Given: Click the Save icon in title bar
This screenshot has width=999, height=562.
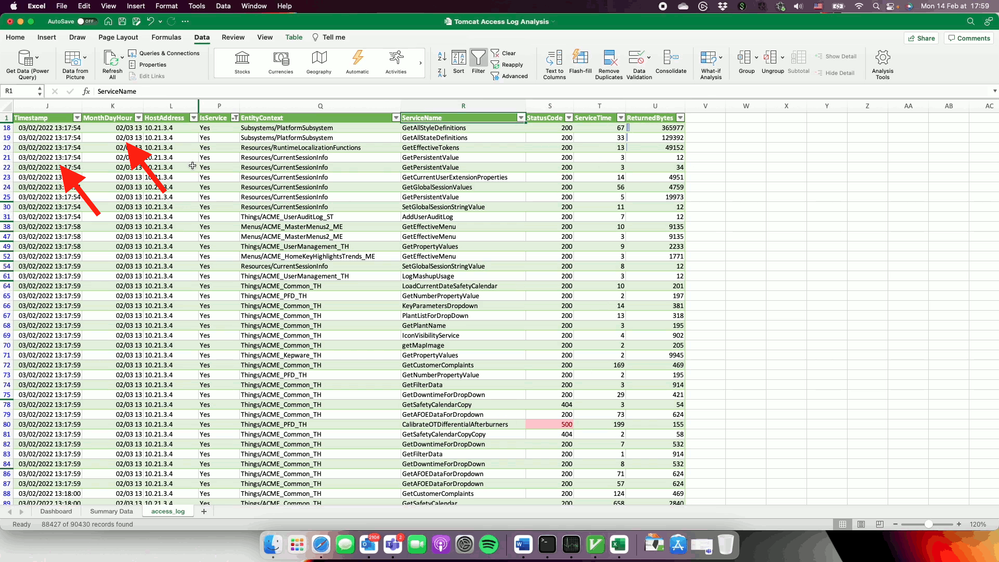Looking at the screenshot, I should coord(122,21).
